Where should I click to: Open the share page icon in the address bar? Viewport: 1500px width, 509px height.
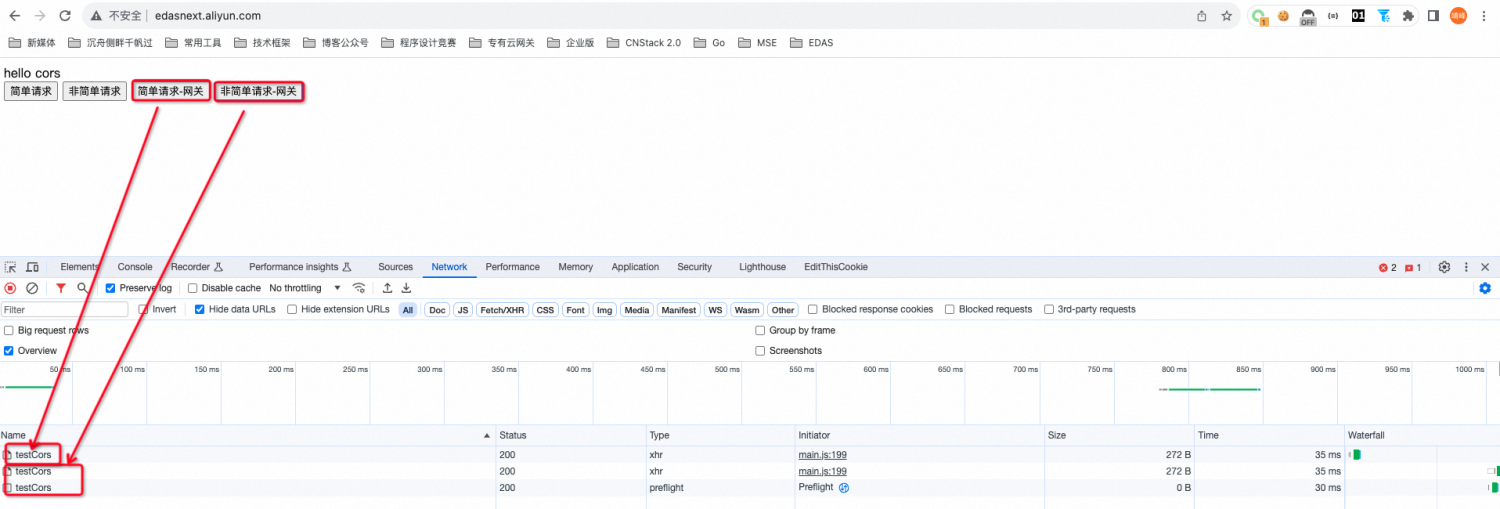(x=1201, y=16)
